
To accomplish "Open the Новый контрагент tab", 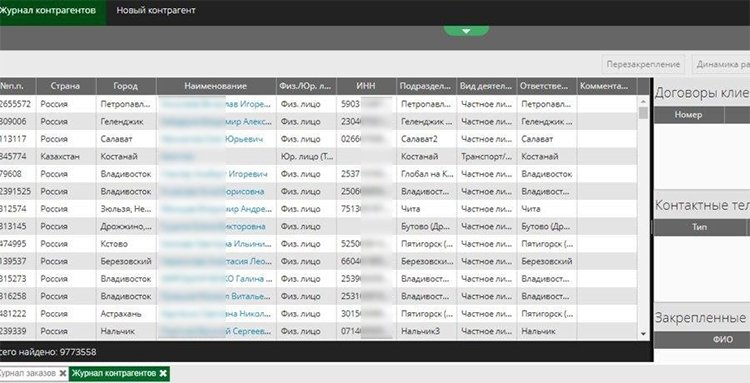I will pos(156,11).
